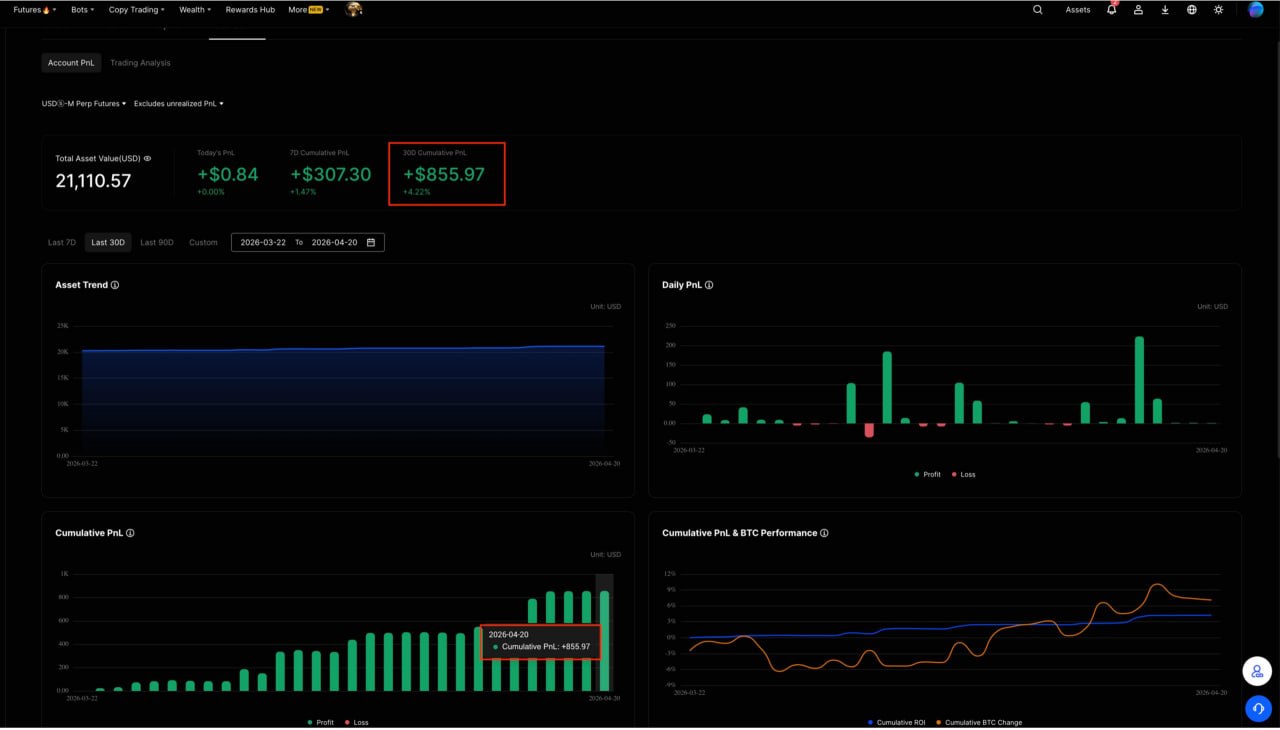Screen dimensions: 1280x730
Task: Expand USD-M Perp Futures dropdown
Action: 84,103
